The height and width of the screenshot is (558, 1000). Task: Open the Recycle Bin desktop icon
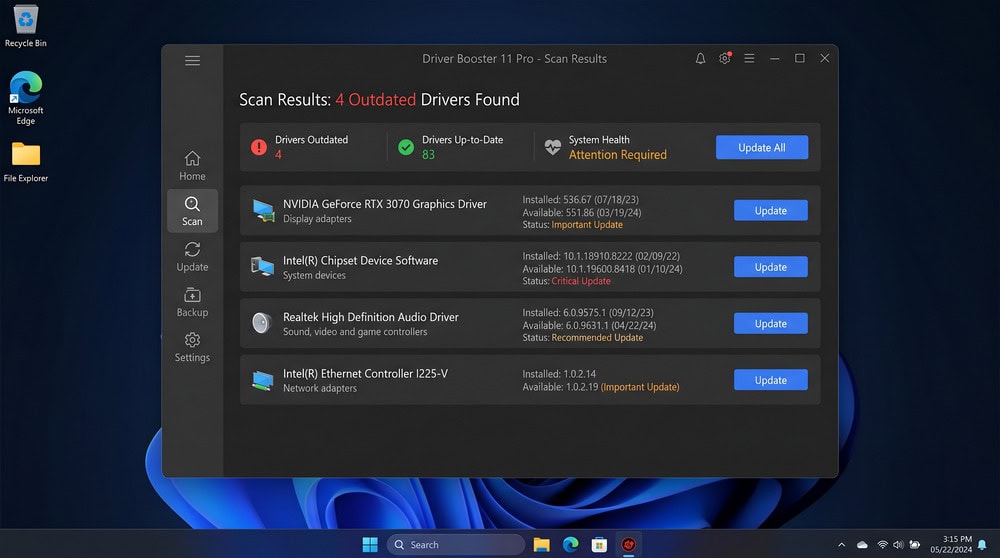pos(26,27)
